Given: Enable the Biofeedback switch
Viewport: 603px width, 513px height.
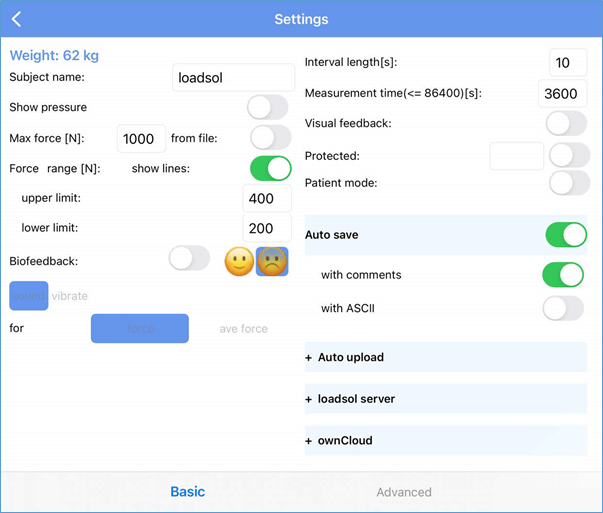Looking at the screenshot, I should 189,258.
